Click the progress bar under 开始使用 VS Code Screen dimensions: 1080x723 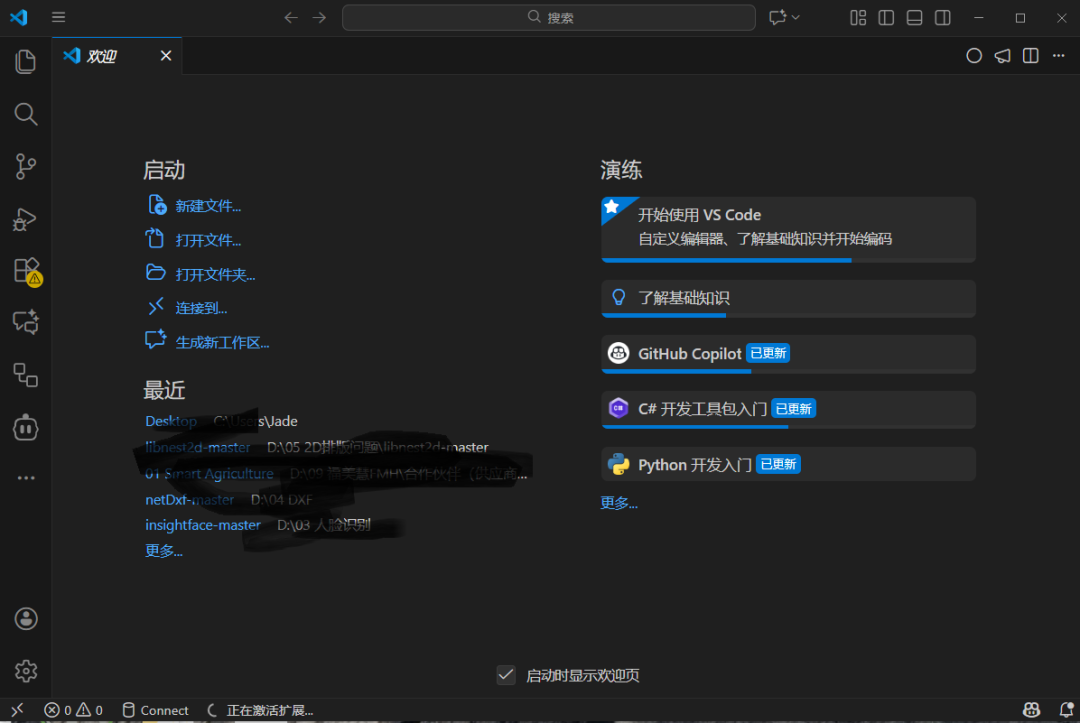pyautogui.click(x=788, y=260)
